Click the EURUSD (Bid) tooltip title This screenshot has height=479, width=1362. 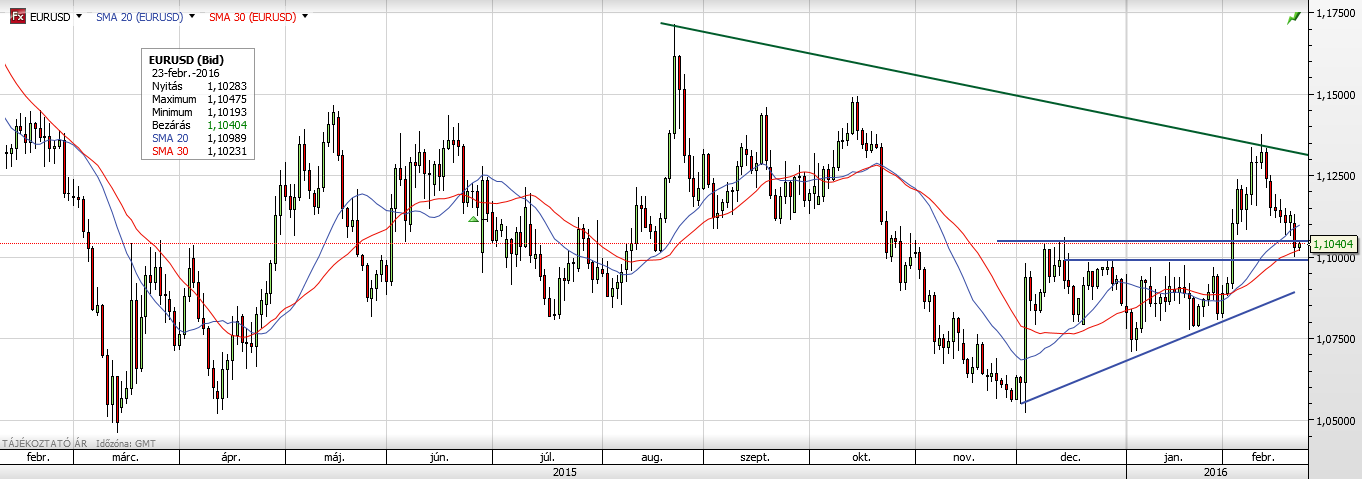(x=186, y=61)
